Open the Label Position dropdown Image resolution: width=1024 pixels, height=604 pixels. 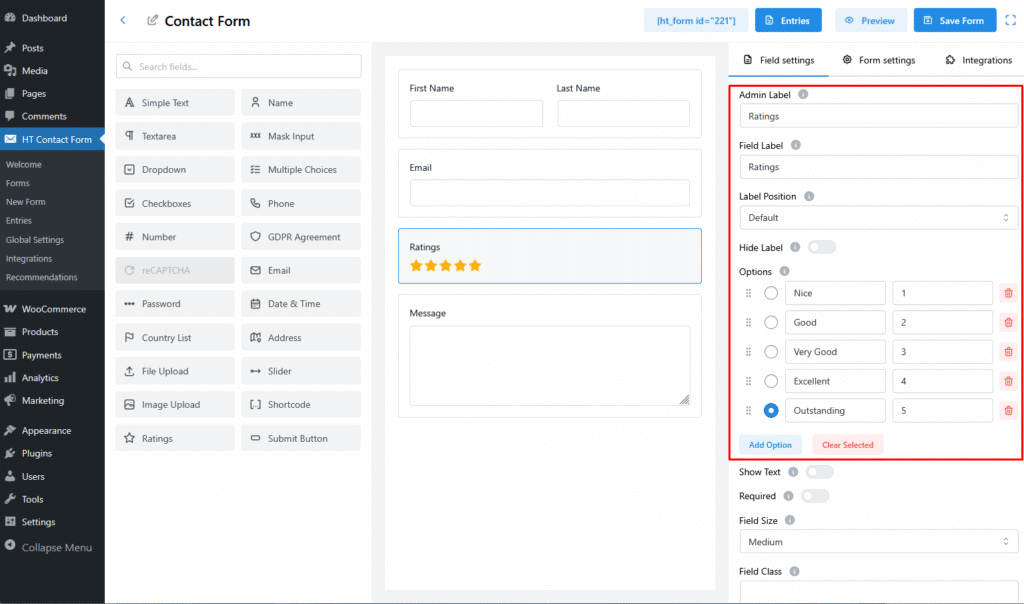878,218
